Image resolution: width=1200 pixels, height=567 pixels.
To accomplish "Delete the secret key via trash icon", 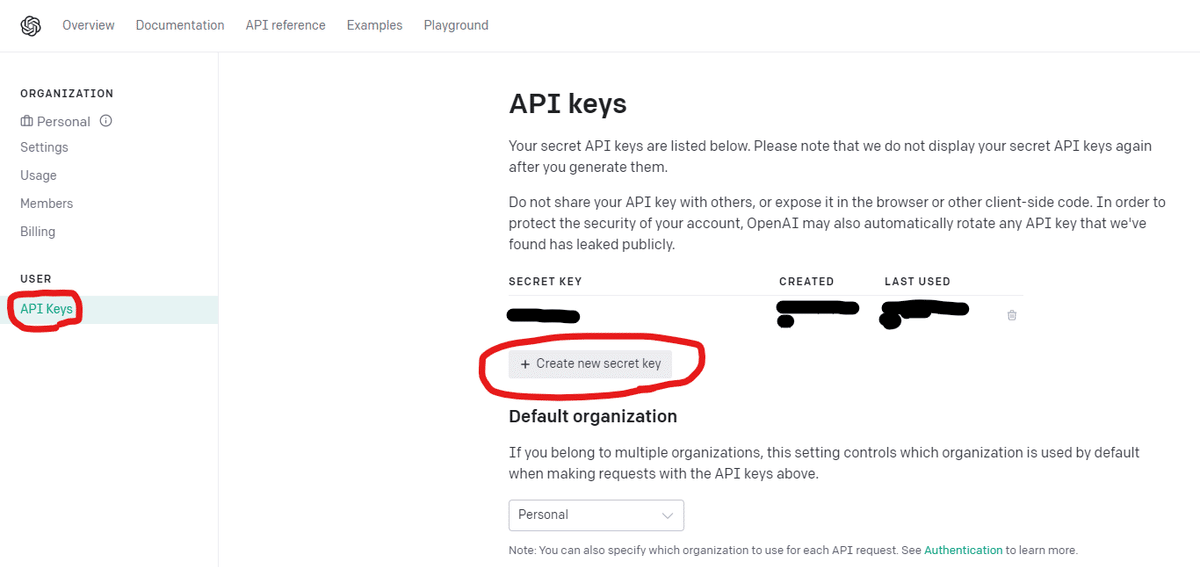I will click(x=1011, y=315).
